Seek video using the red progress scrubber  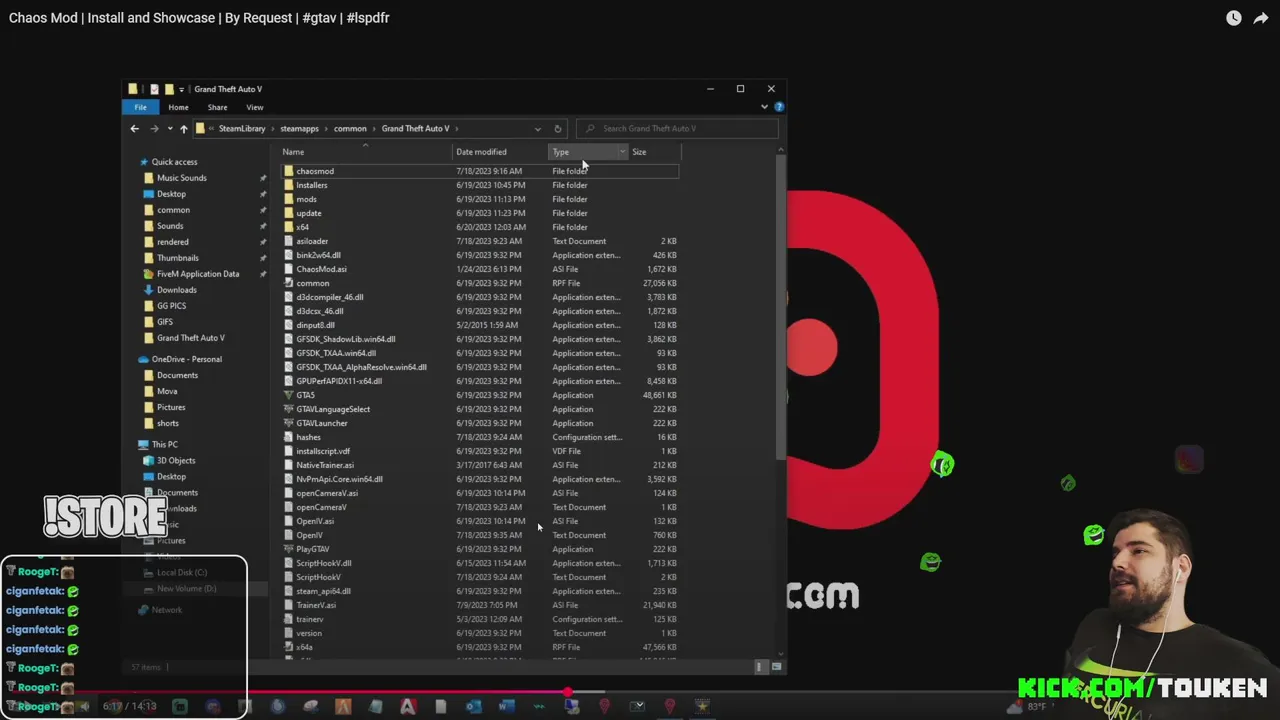(567, 692)
